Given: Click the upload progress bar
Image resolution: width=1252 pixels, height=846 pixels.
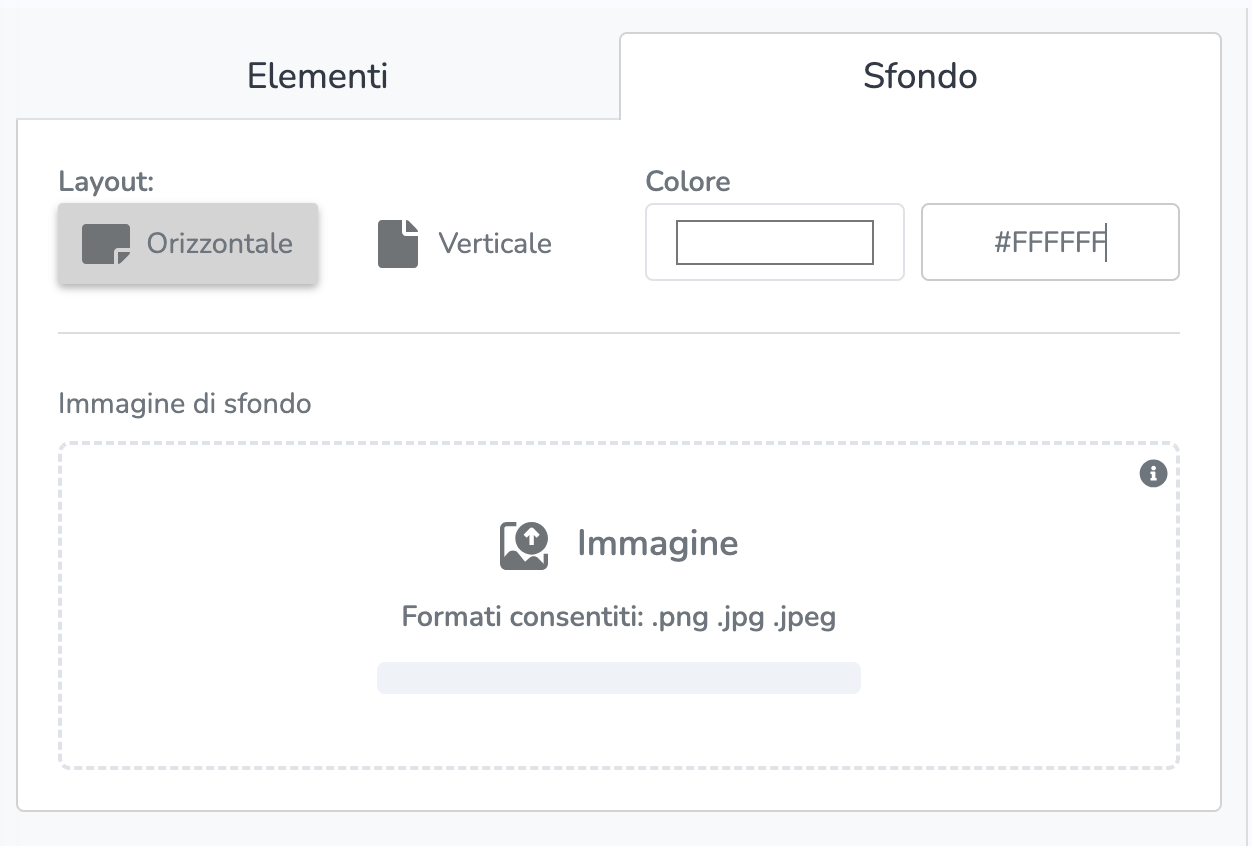Looking at the screenshot, I should [618, 677].
